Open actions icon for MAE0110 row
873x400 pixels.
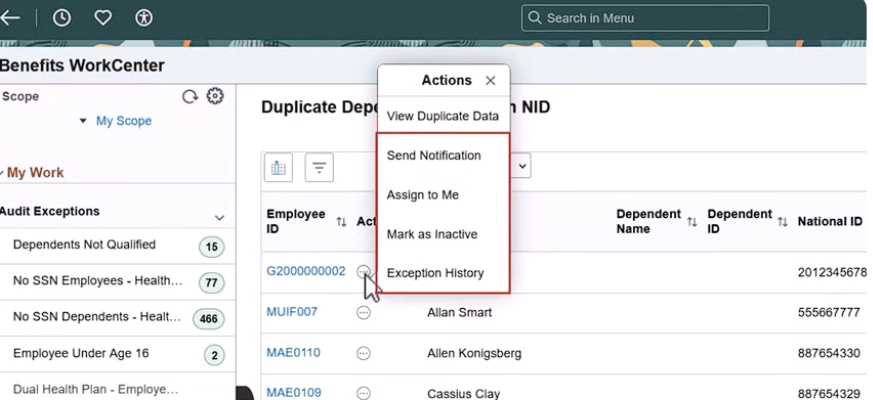[x=363, y=353]
